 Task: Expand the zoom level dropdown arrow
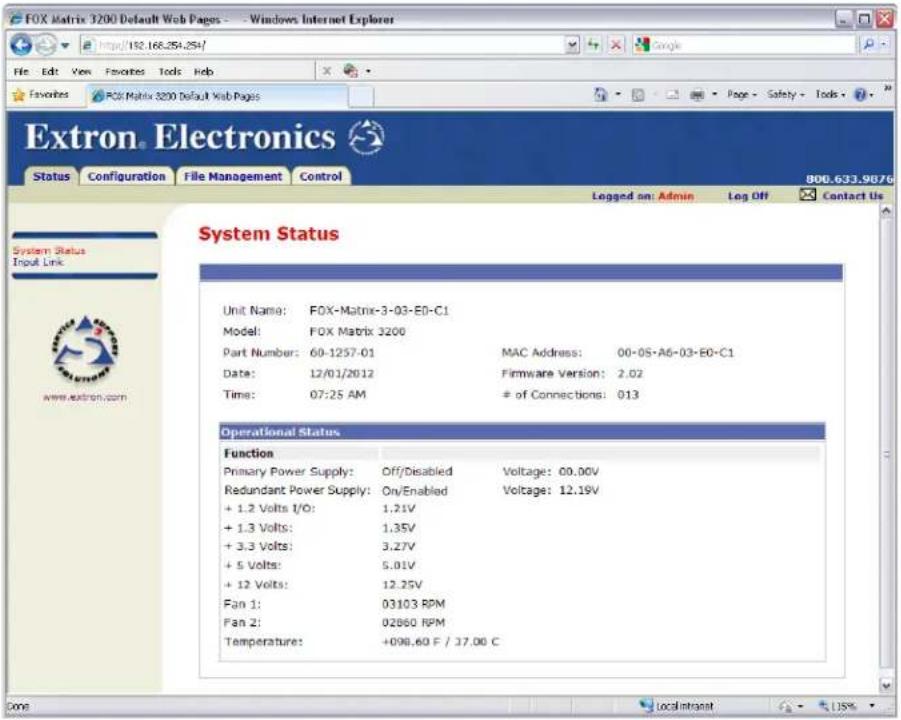[x=872, y=706]
